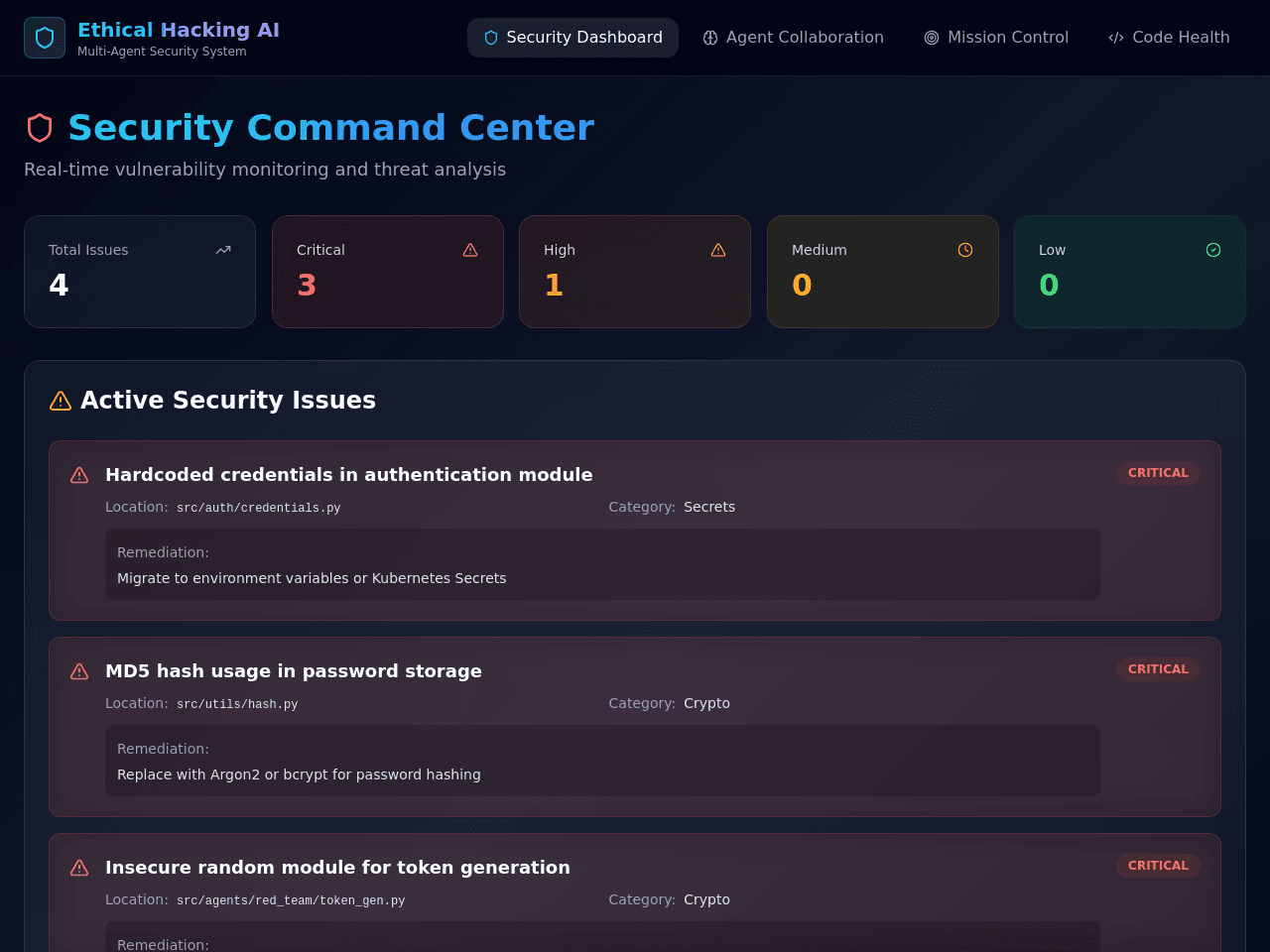This screenshot has height=952, width=1270.
Task: Click the clock icon on Medium card
Action: click(x=965, y=250)
